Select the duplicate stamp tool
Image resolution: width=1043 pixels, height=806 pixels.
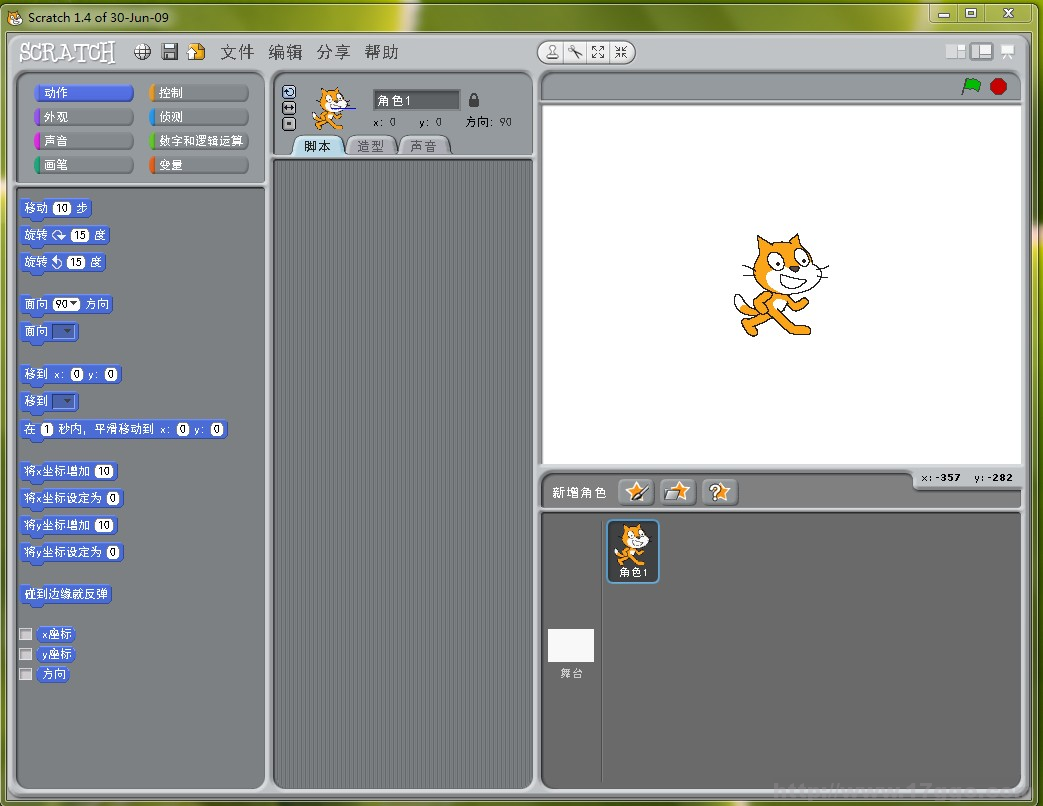tap(552, 53)
